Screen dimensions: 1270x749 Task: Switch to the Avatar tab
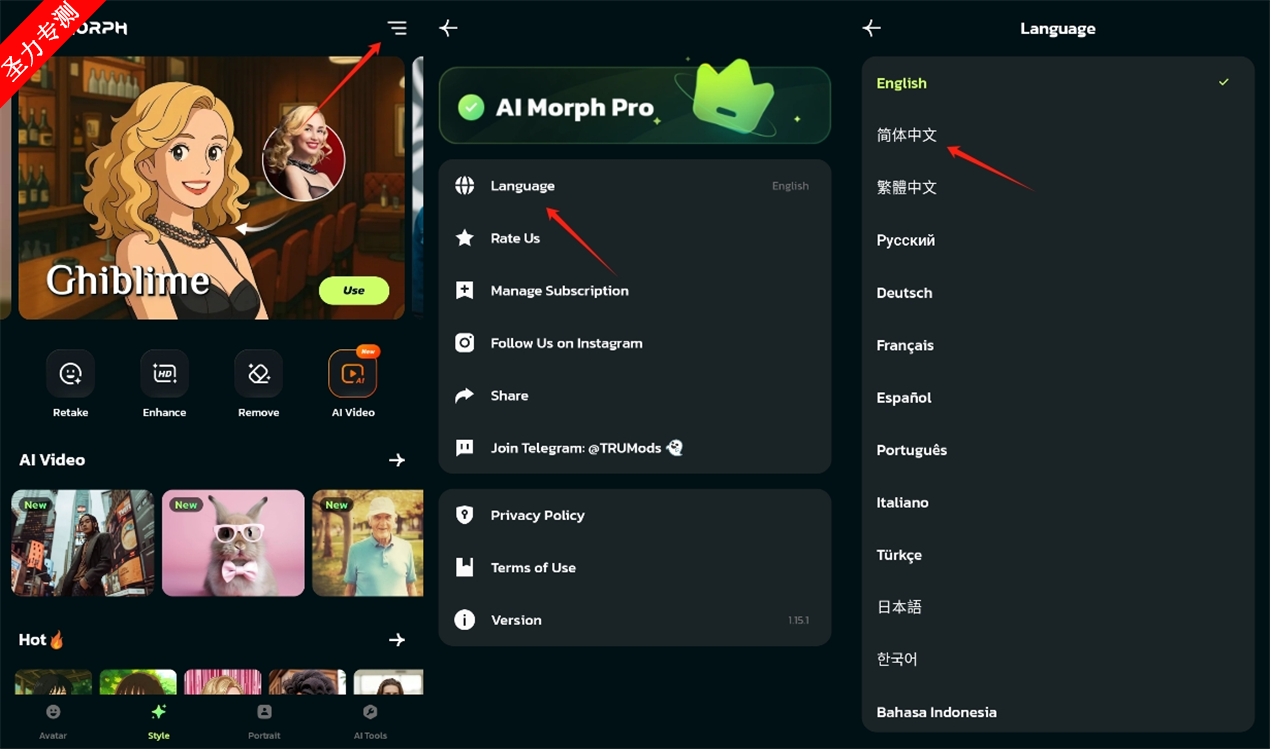point(53,721)
